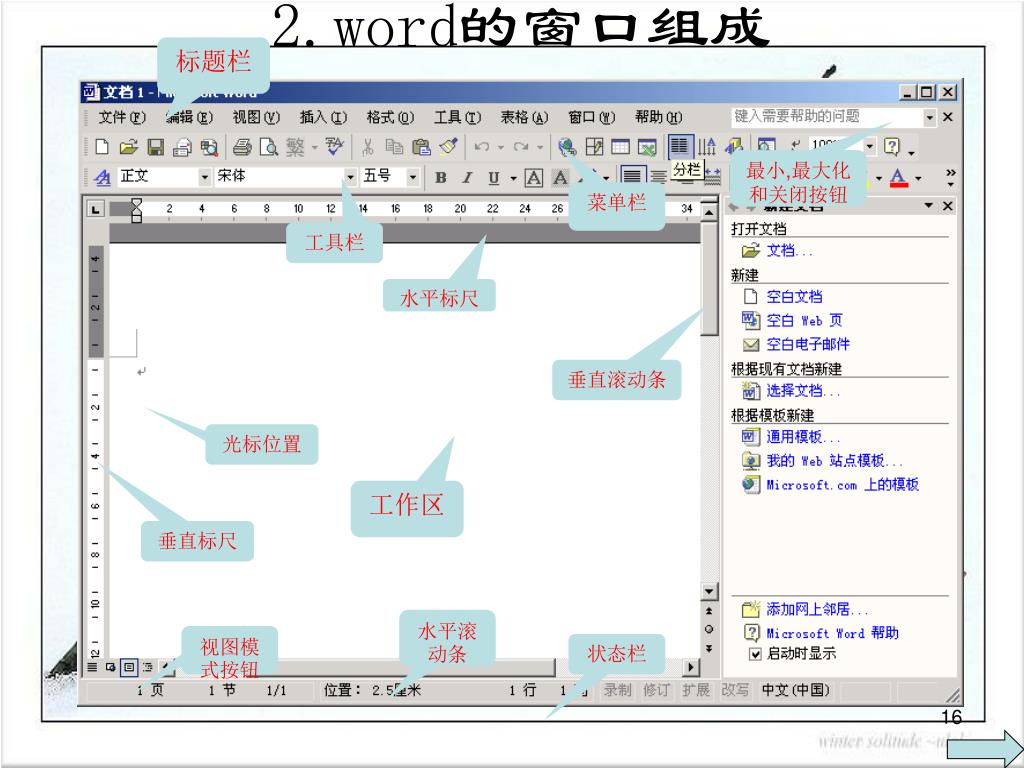Open Print Preview from toolbar
The width and height of the screenshot is (1024, 768).
coord(268,147)
